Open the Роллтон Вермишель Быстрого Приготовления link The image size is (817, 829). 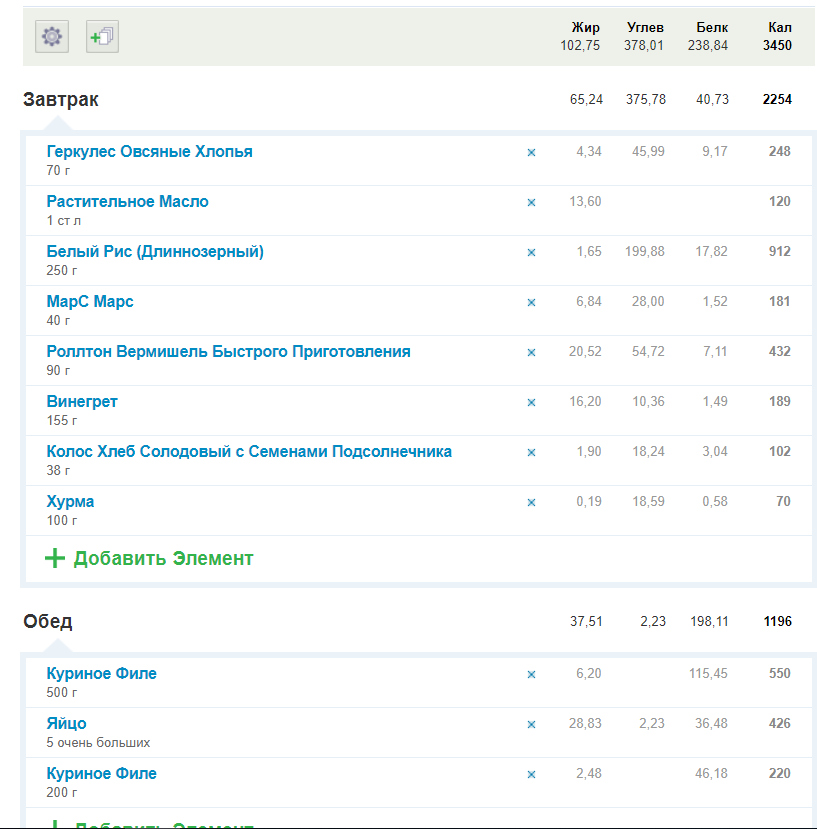pos(228,352)
